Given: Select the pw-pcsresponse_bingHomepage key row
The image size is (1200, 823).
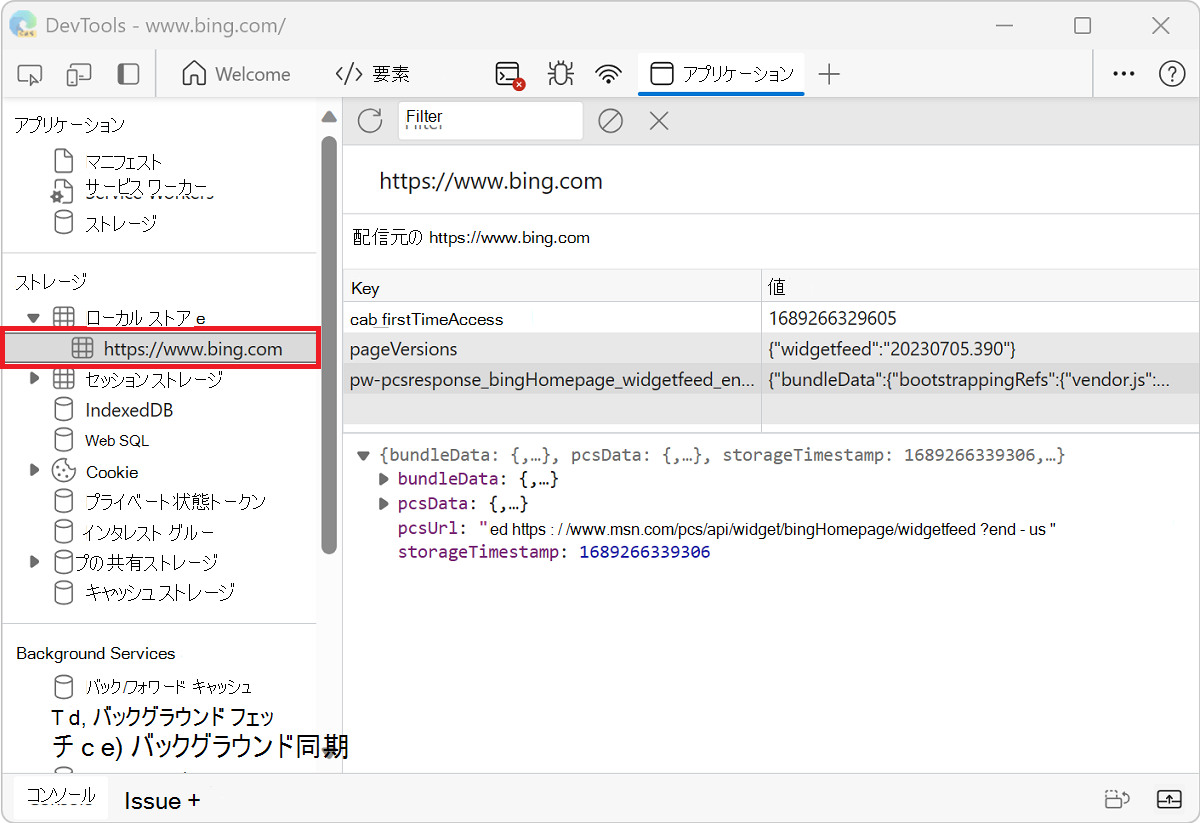Looking at the screenshot, I should (552, 380).
